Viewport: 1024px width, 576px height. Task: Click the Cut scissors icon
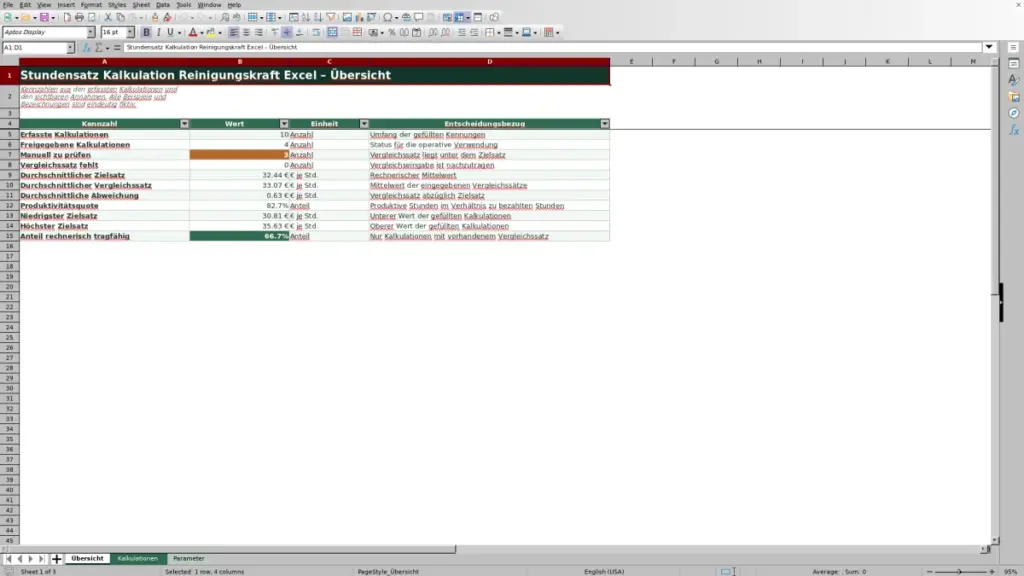(108, 17)
